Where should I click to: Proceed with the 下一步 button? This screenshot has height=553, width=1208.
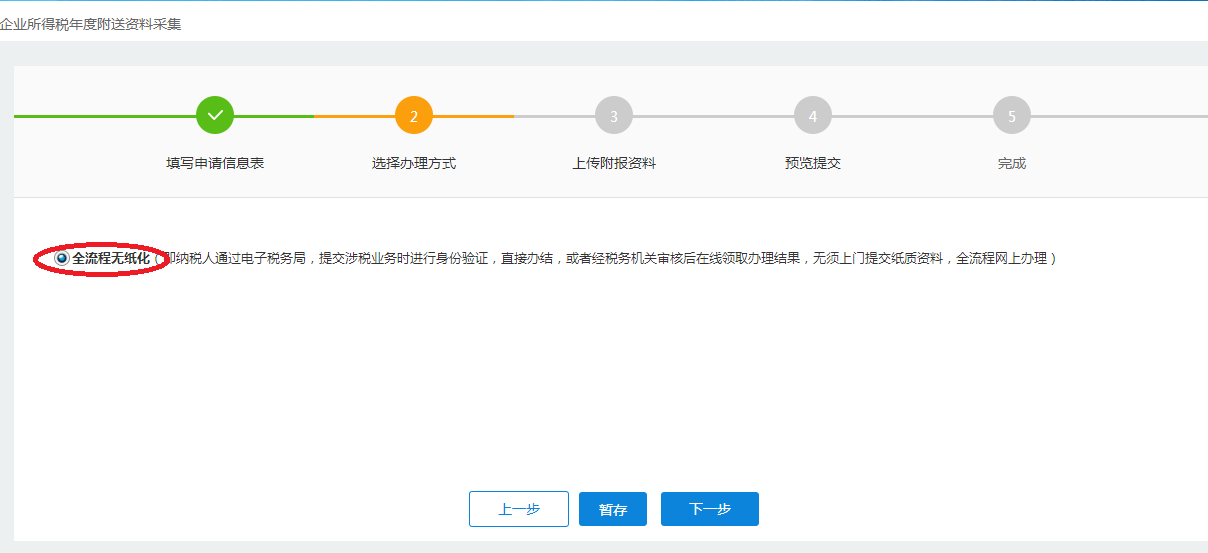click(710, 509)
